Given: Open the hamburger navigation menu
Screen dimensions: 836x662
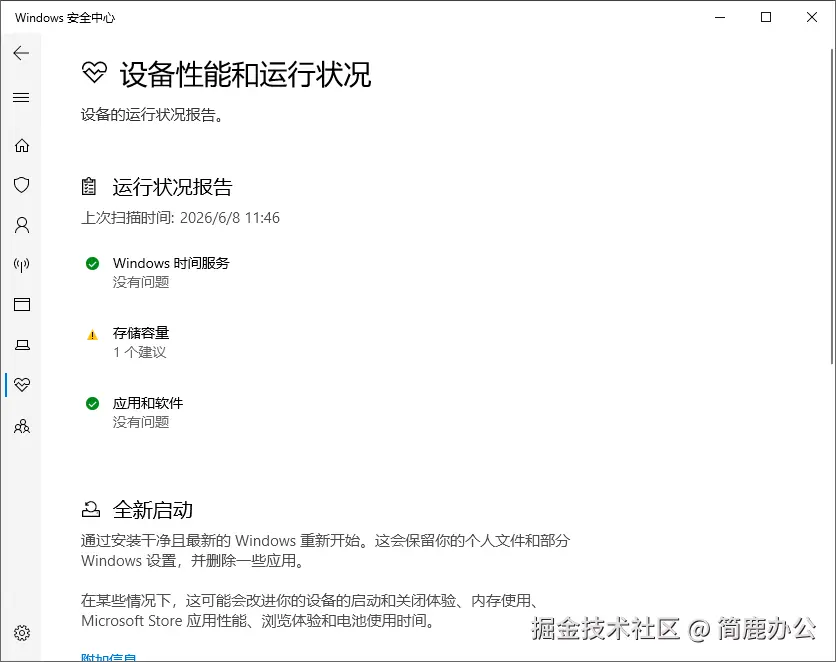Looking at the screenshot, I should (21, 98).
